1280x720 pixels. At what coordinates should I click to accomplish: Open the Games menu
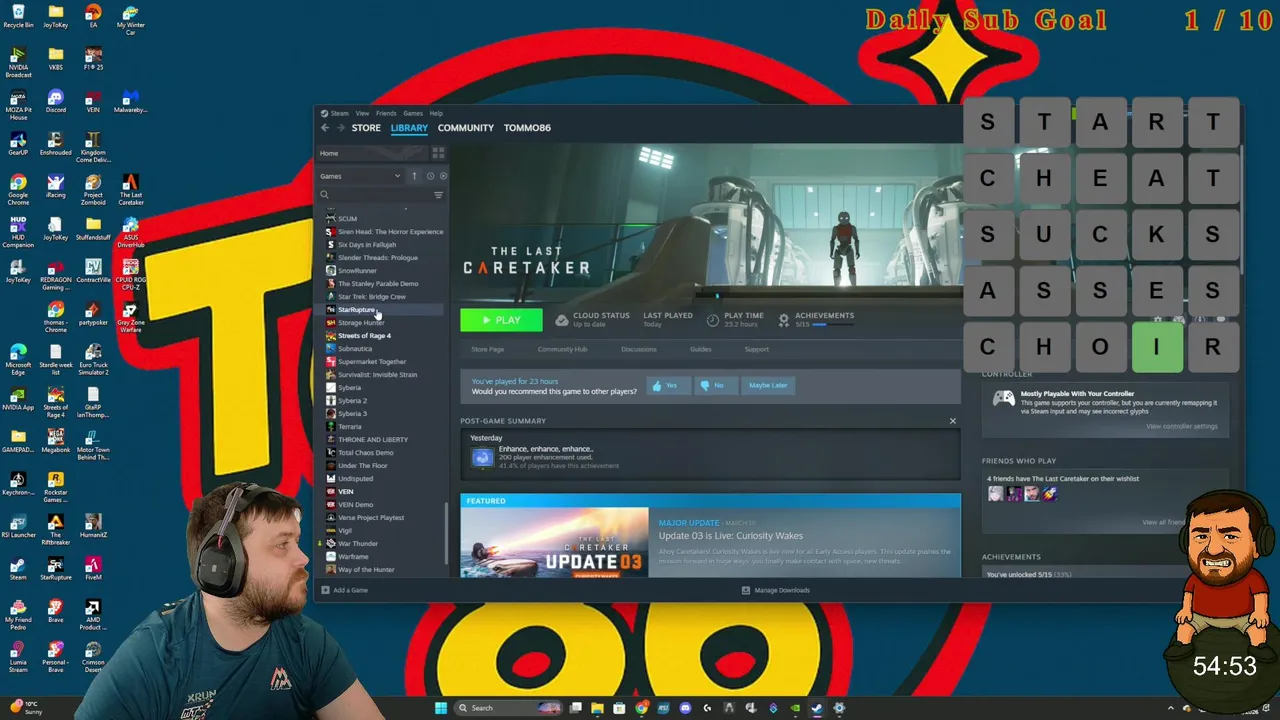(x=413, y=113)
